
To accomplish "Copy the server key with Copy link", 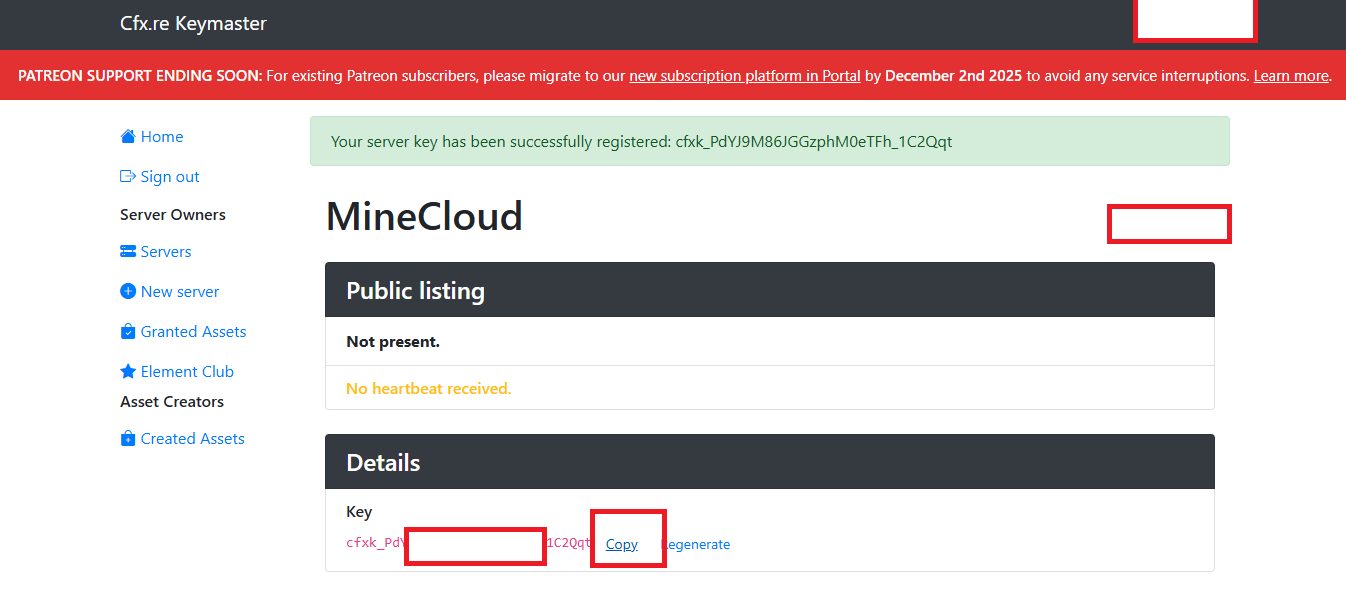I will [622, 545].
